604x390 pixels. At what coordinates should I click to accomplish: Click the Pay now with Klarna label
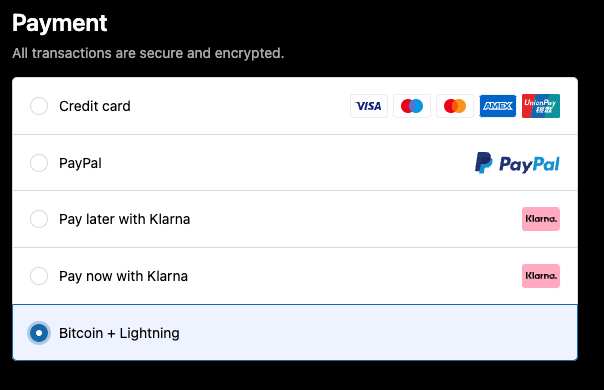[x=123, y=276]
